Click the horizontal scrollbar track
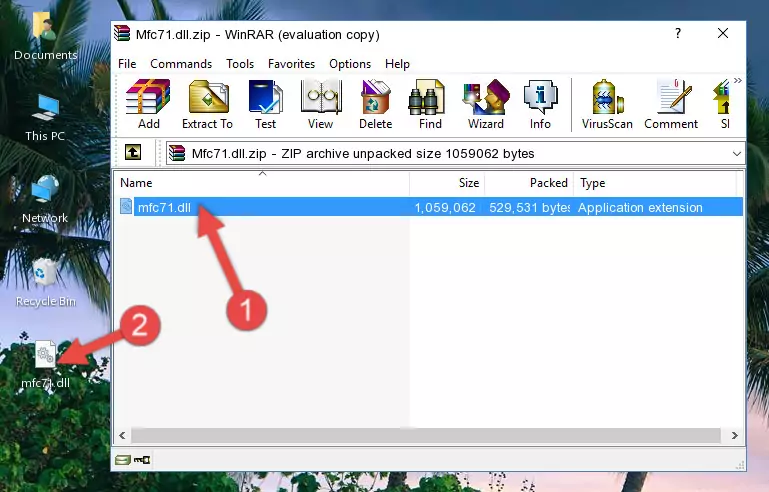The height and width of the screenshot is (492, 769). tap(426, 435)
